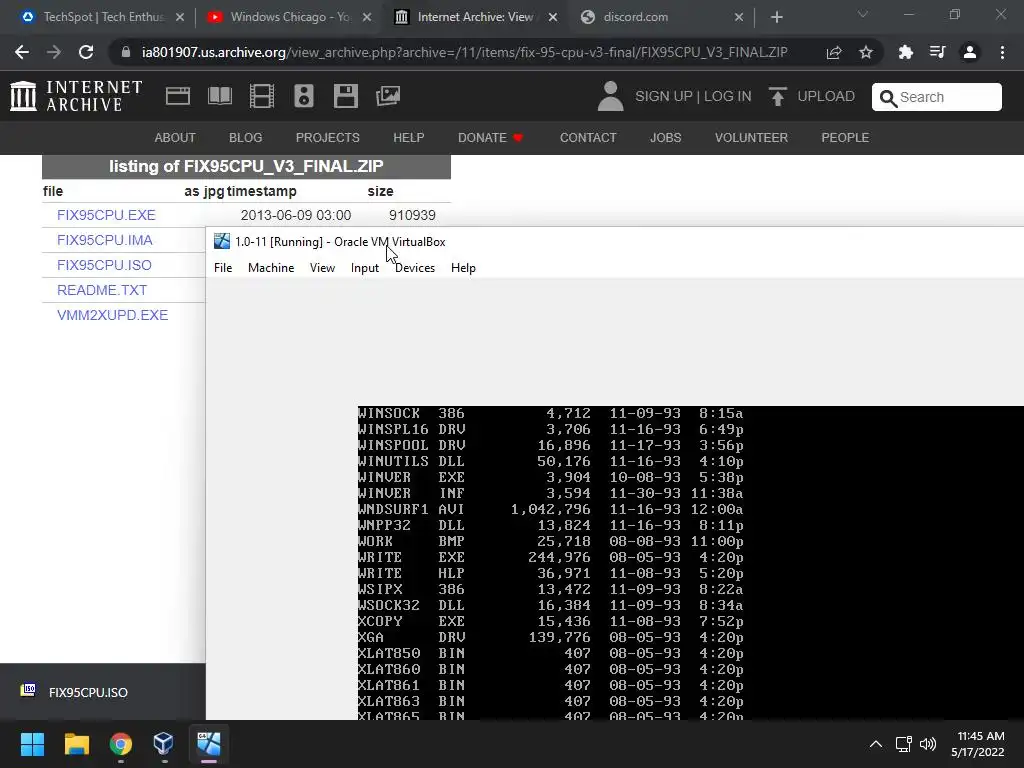Screen dimensions: 1024x768
Task: Close the Internet Archive tab
Action: pyautogui.click(x=553, y=17)
